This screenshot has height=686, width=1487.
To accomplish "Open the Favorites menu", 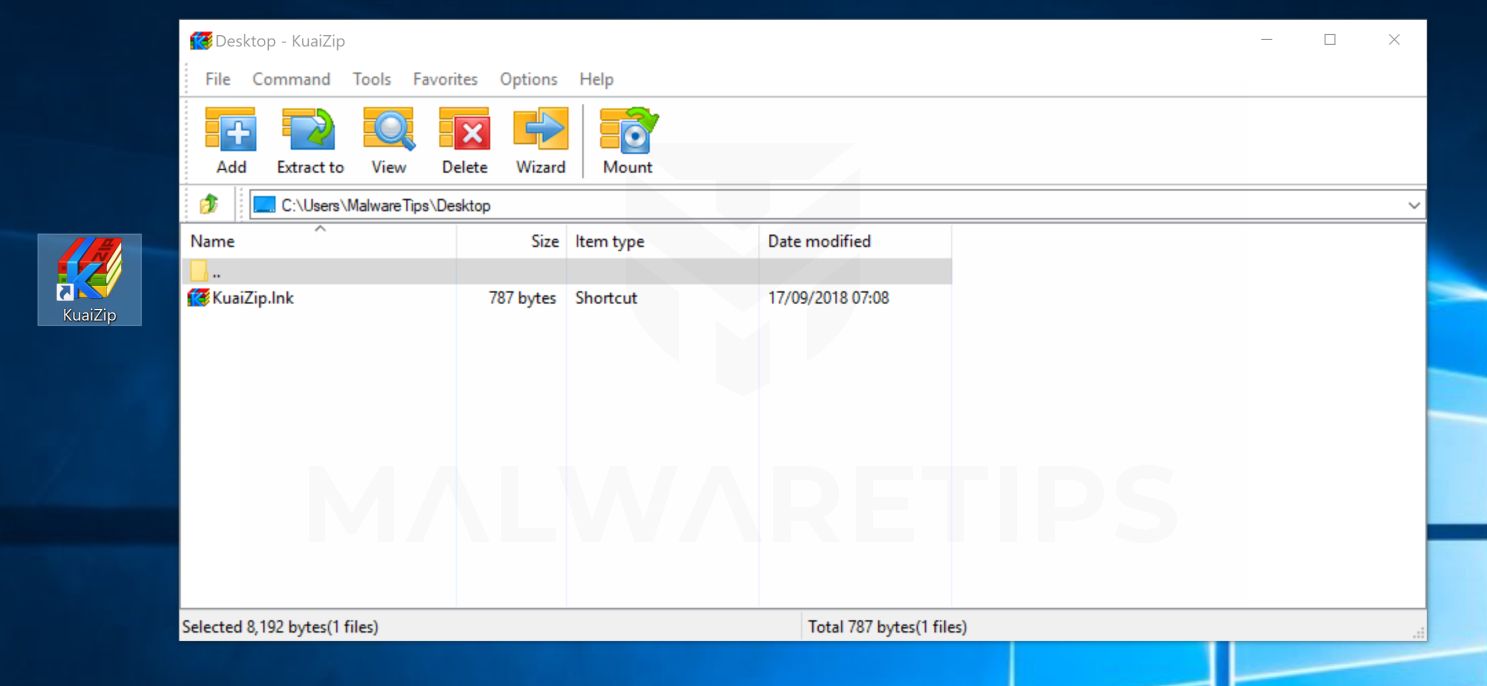I will [445, 79].
